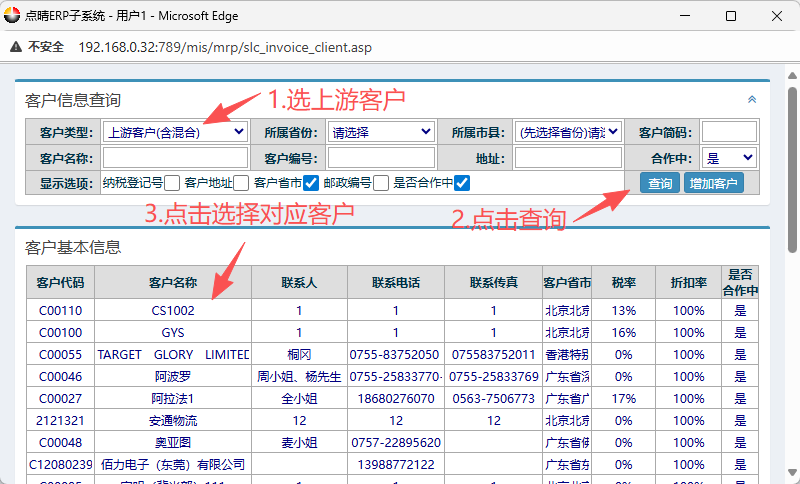Image resolution: width=800 pixels, height=484 pixels.
Task: Click the 增加客户 add customer button
Action: [x=713, y=183]
